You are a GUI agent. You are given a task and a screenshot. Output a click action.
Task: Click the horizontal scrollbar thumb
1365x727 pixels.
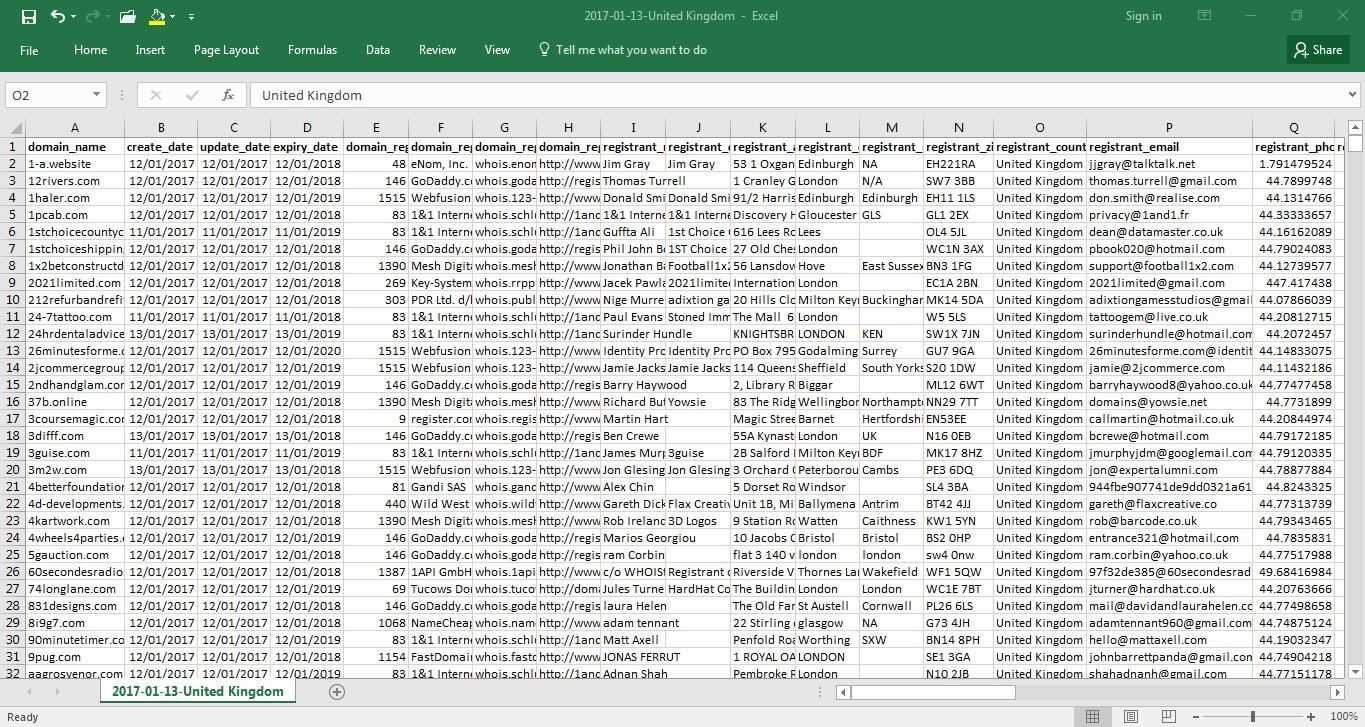[x=933, y=692]
